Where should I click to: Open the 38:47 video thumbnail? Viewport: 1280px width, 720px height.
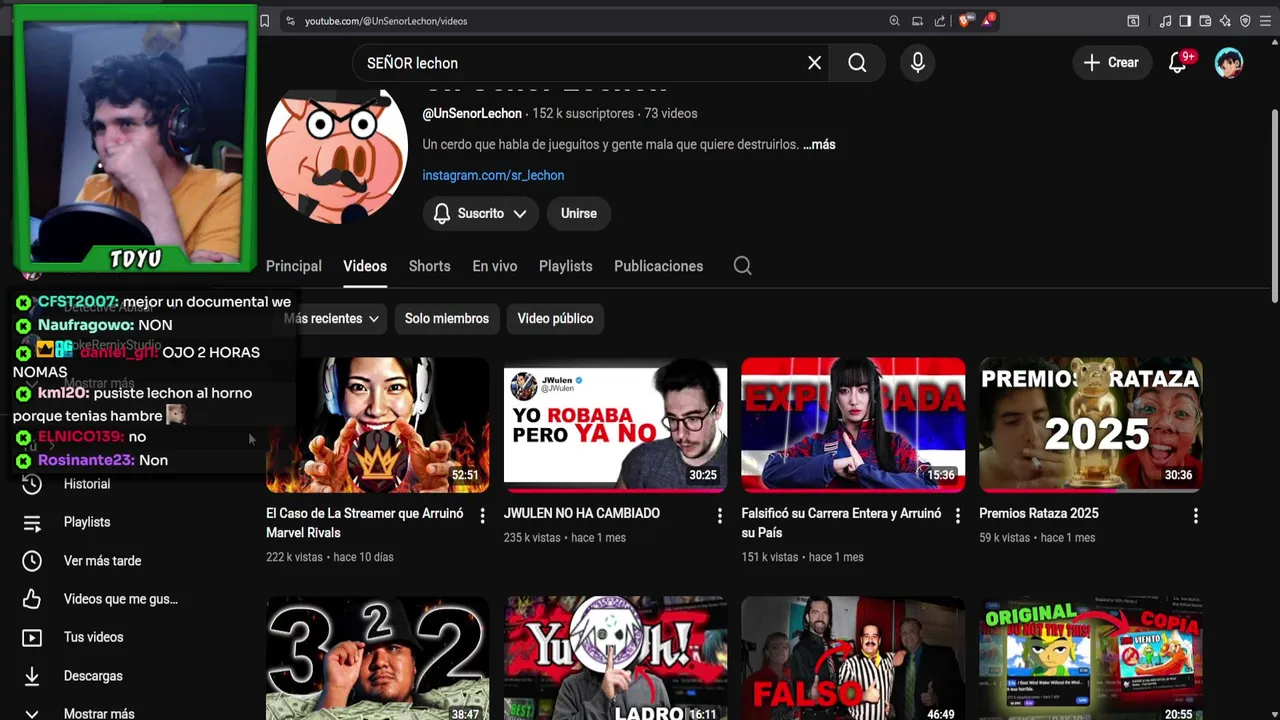[378, 658]
